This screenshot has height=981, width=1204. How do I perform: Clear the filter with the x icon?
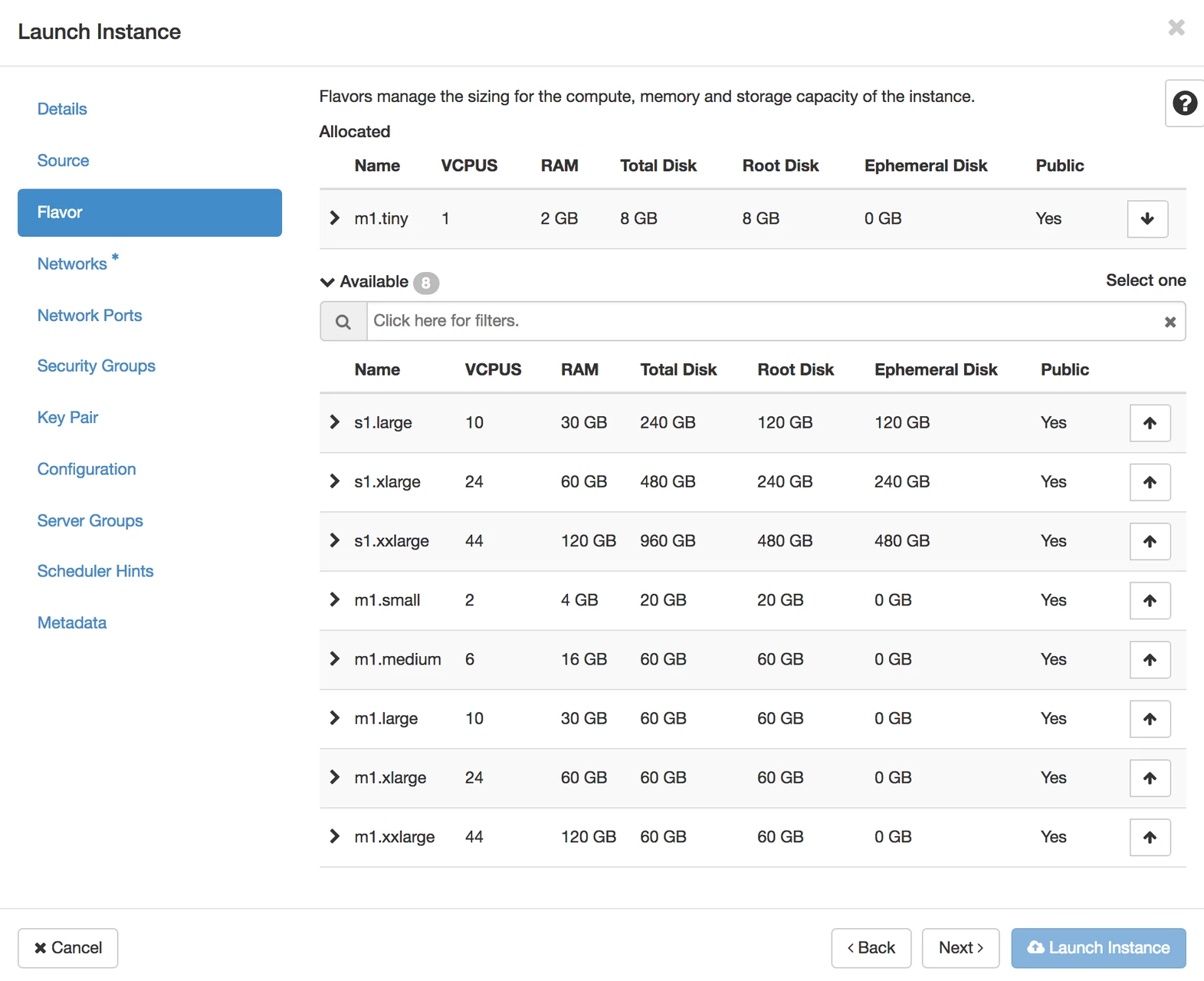pos(1170,322)
